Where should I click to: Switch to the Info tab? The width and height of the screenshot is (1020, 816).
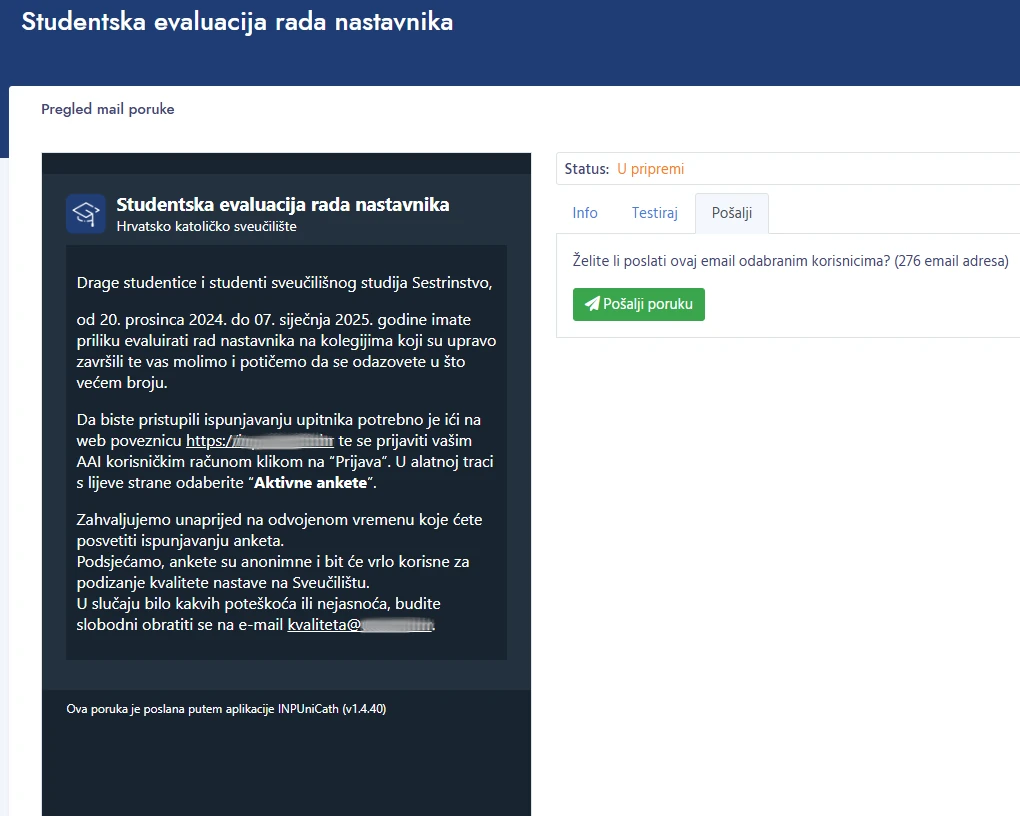[x=585, y=213]
